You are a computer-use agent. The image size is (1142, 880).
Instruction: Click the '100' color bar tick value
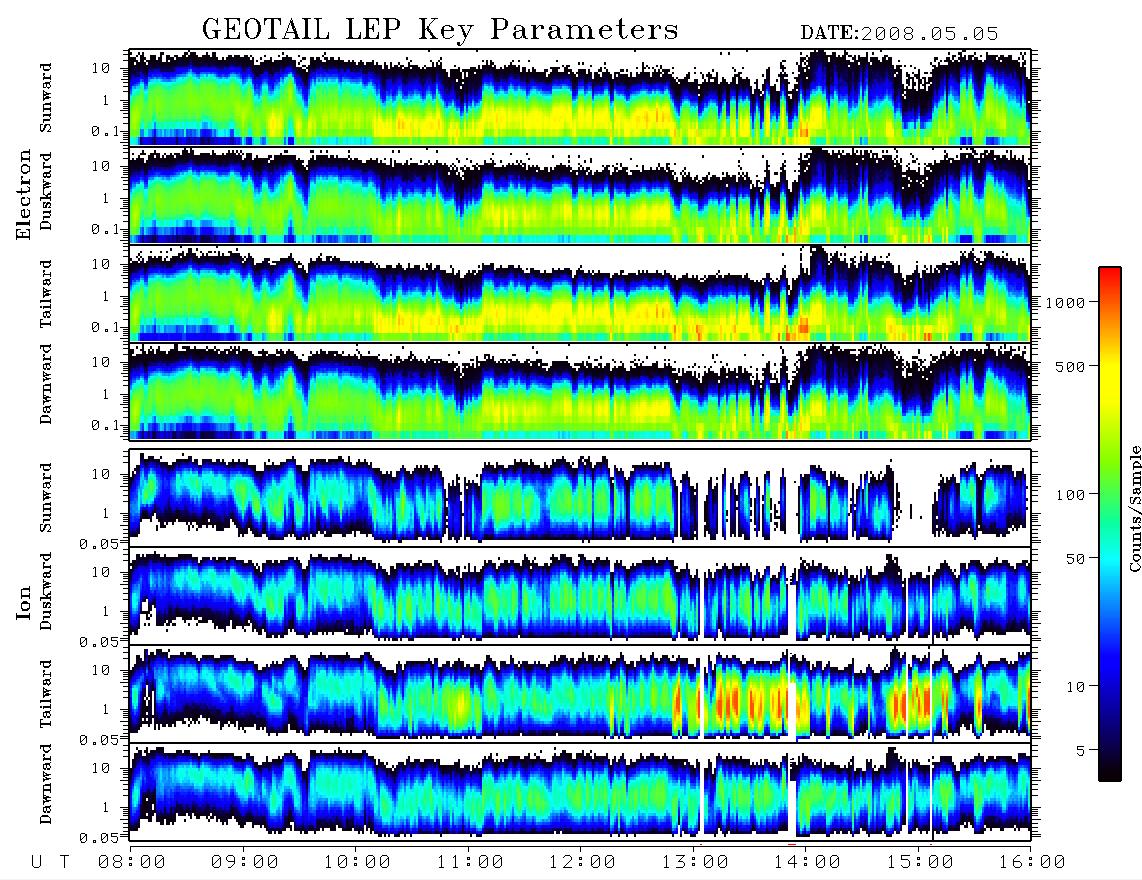pos(1070,495)
